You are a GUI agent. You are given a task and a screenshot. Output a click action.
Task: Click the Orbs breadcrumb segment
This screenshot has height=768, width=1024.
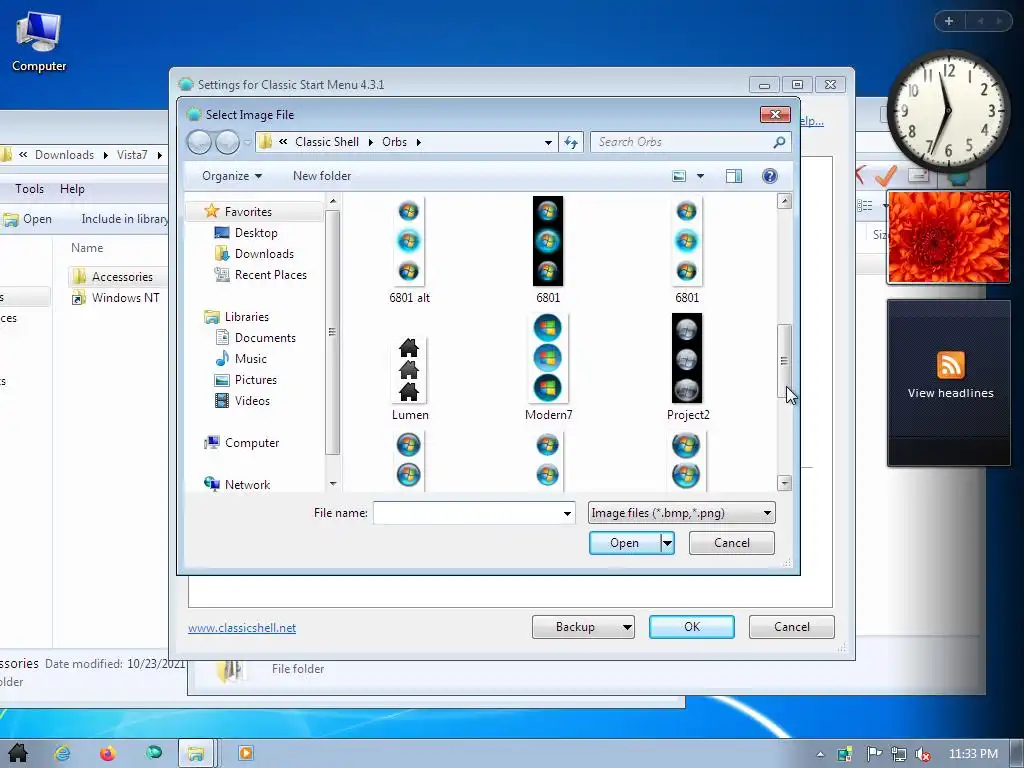point(394,142)
